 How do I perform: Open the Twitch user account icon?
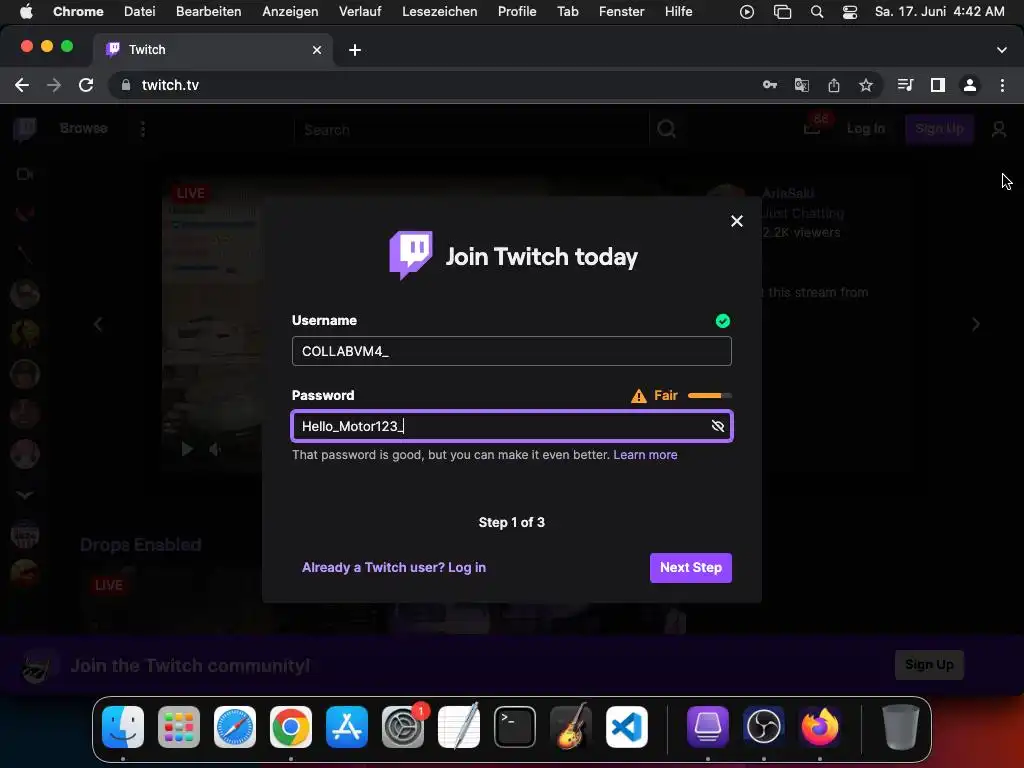tap(999, 129)
